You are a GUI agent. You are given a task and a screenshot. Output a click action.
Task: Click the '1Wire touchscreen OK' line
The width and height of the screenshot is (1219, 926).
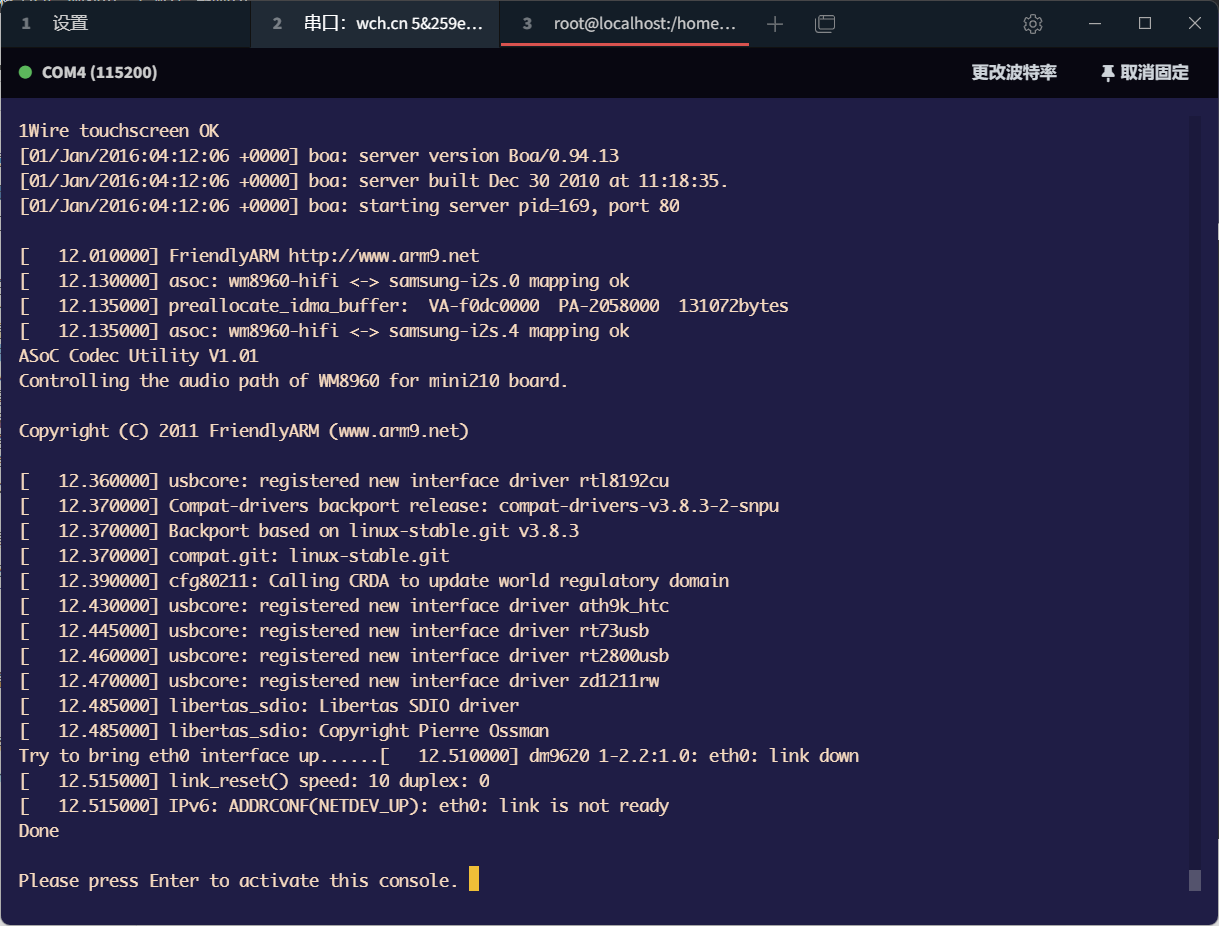(x=119, y=131)
